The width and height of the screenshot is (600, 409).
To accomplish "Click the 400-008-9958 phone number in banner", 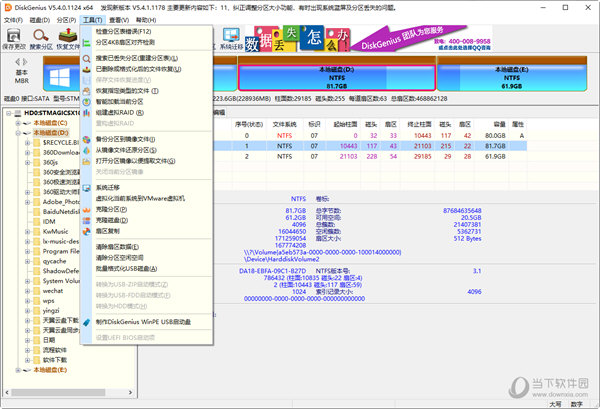I will coord(469,41).
